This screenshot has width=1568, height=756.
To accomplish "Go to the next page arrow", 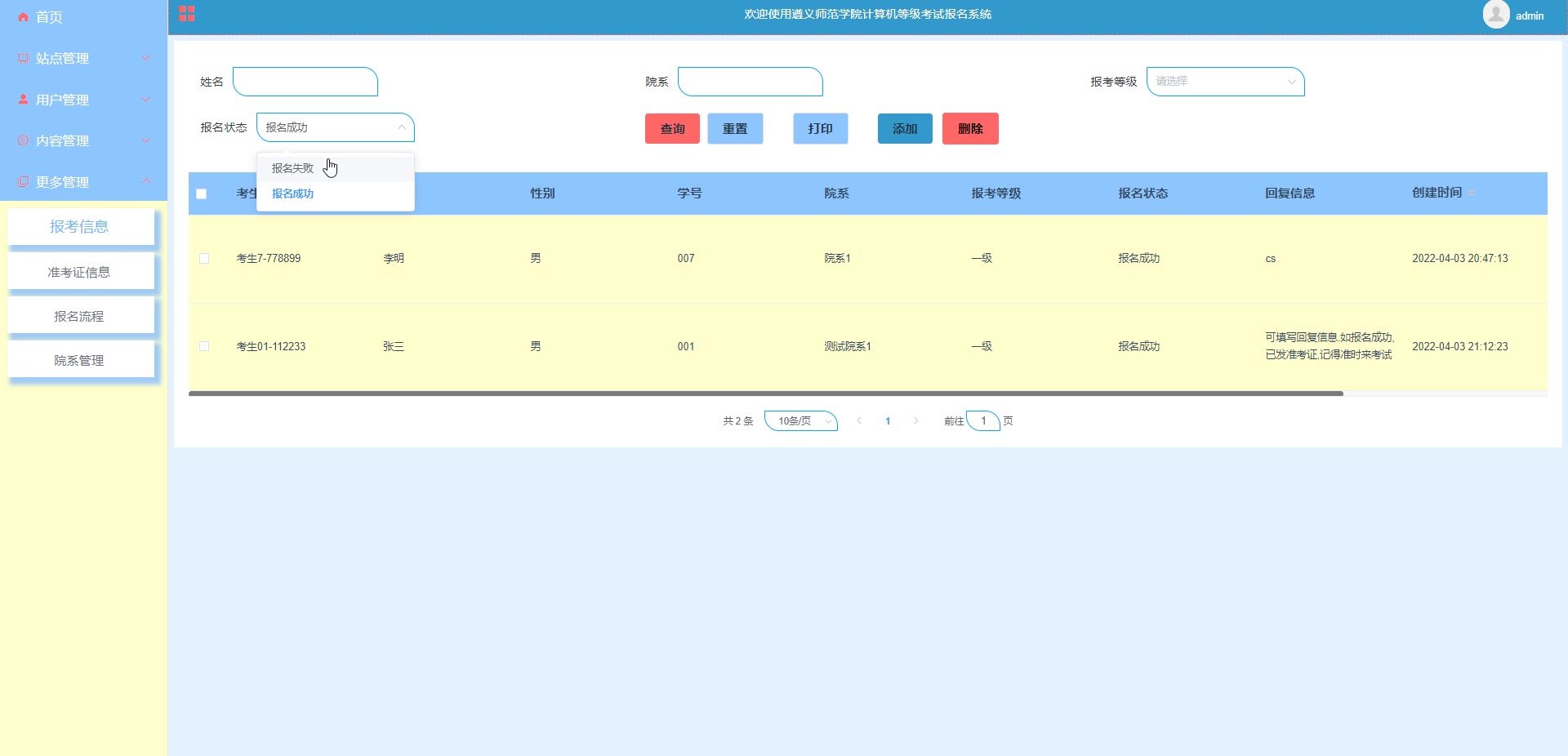I will (916, 420).
